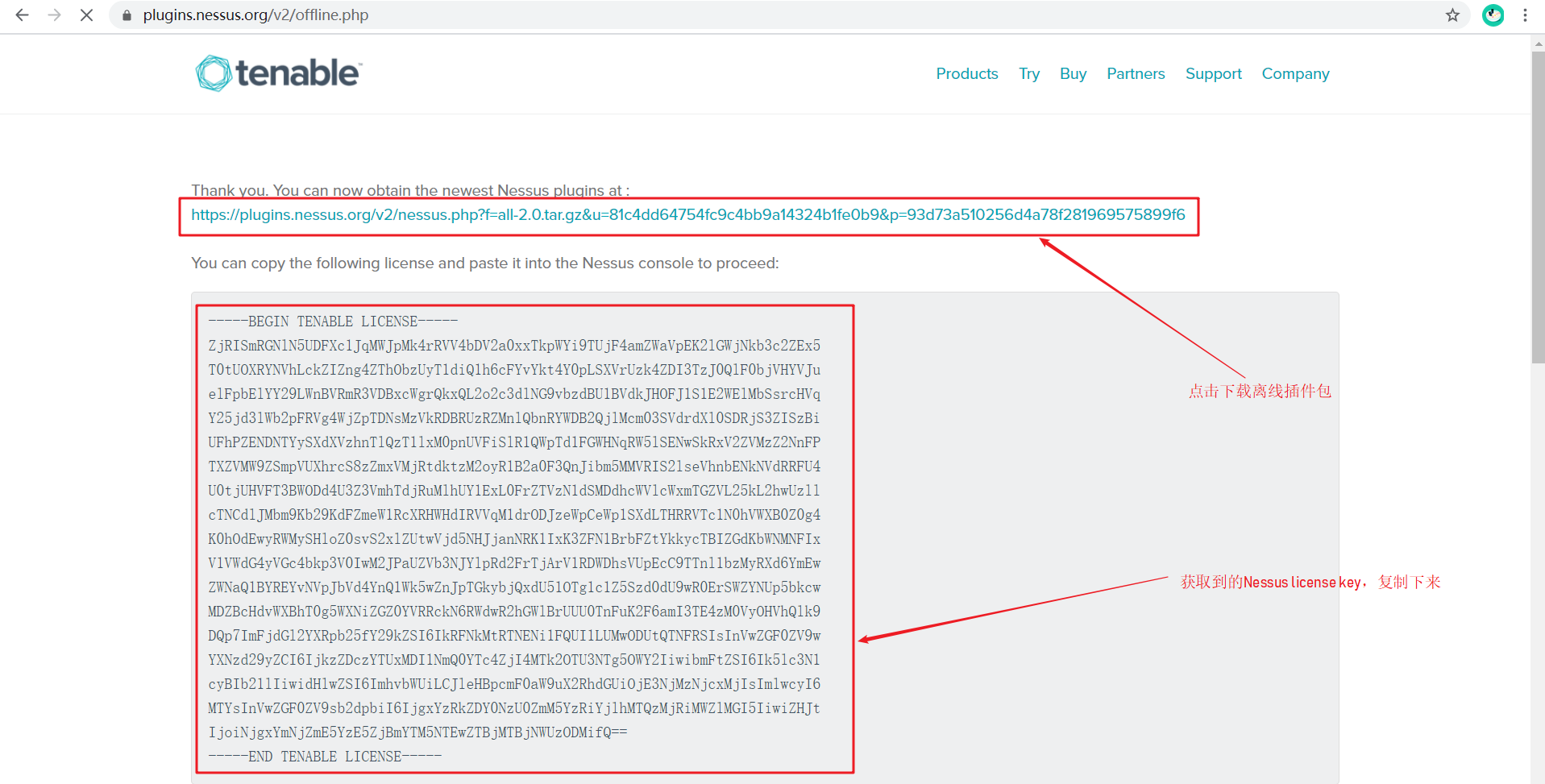Click license line starting DQp7ImFjdG12
Viewport: 1545px width, 784px height.
pos(514,636)
